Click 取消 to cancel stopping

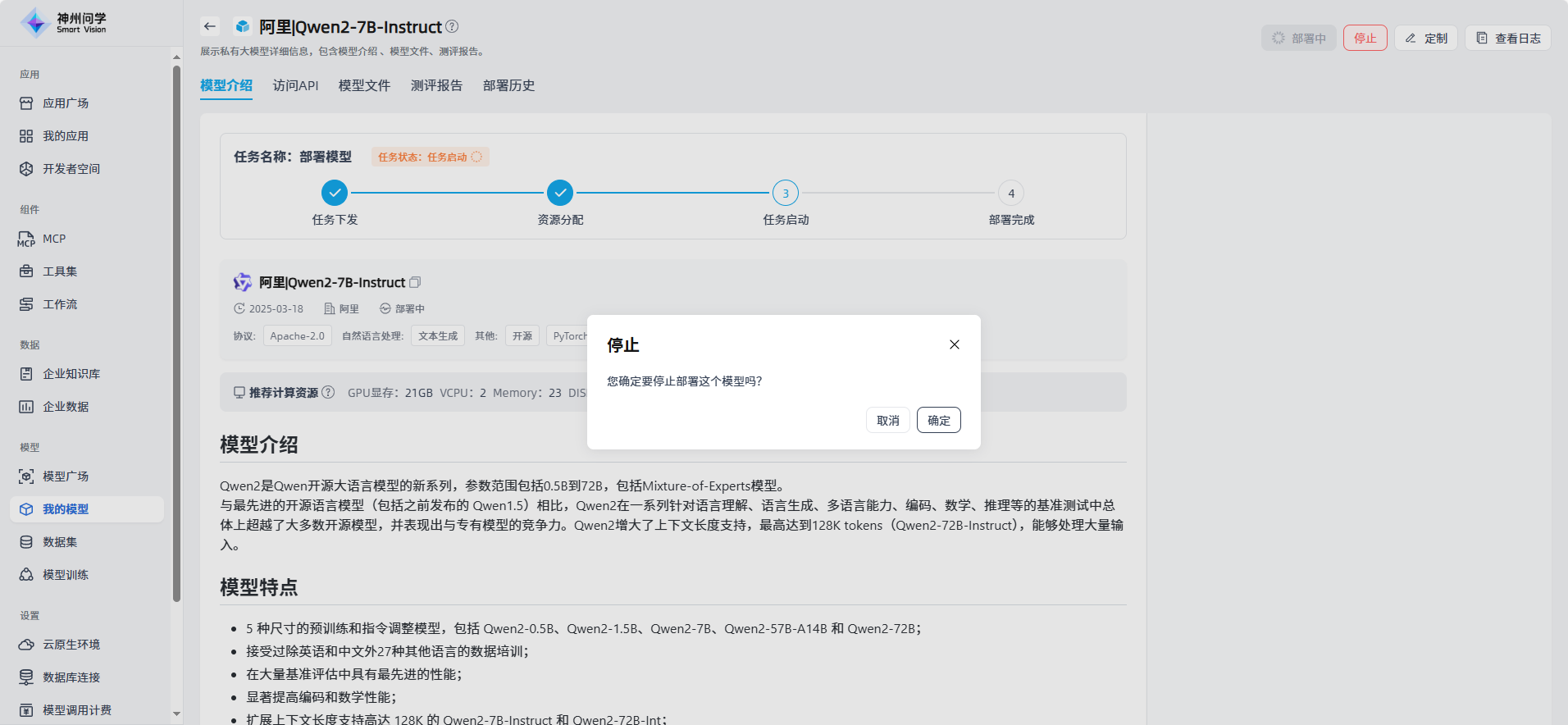(887, 420)
